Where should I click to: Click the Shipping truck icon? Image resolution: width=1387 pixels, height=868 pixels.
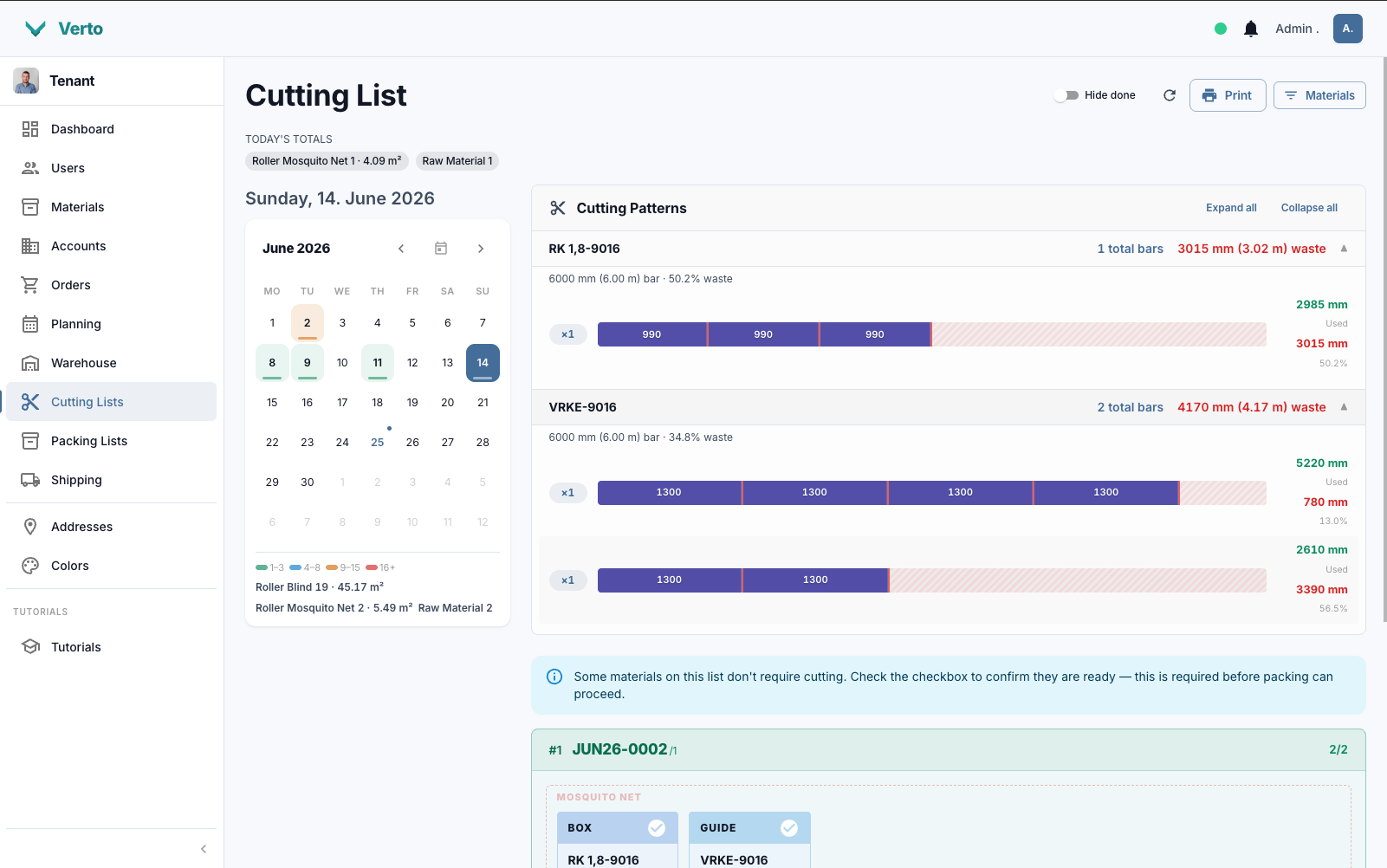[30, 480]
